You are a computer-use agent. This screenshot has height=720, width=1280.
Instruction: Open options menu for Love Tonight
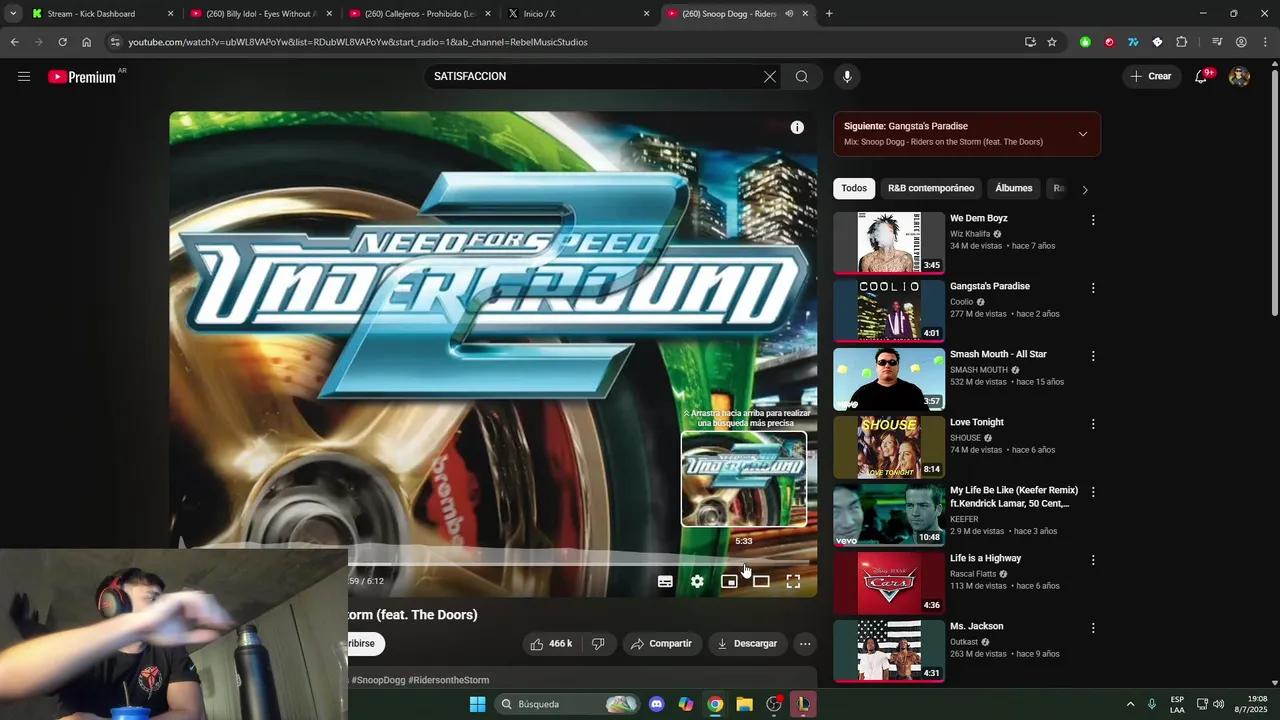pyautogui.click(x=1092, y=424)
